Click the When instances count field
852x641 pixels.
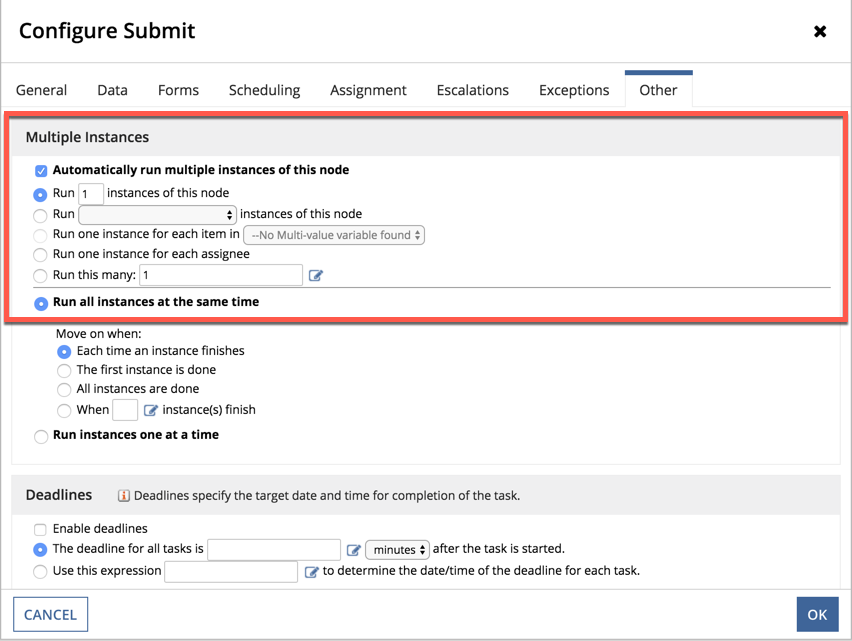pos(125,410)
